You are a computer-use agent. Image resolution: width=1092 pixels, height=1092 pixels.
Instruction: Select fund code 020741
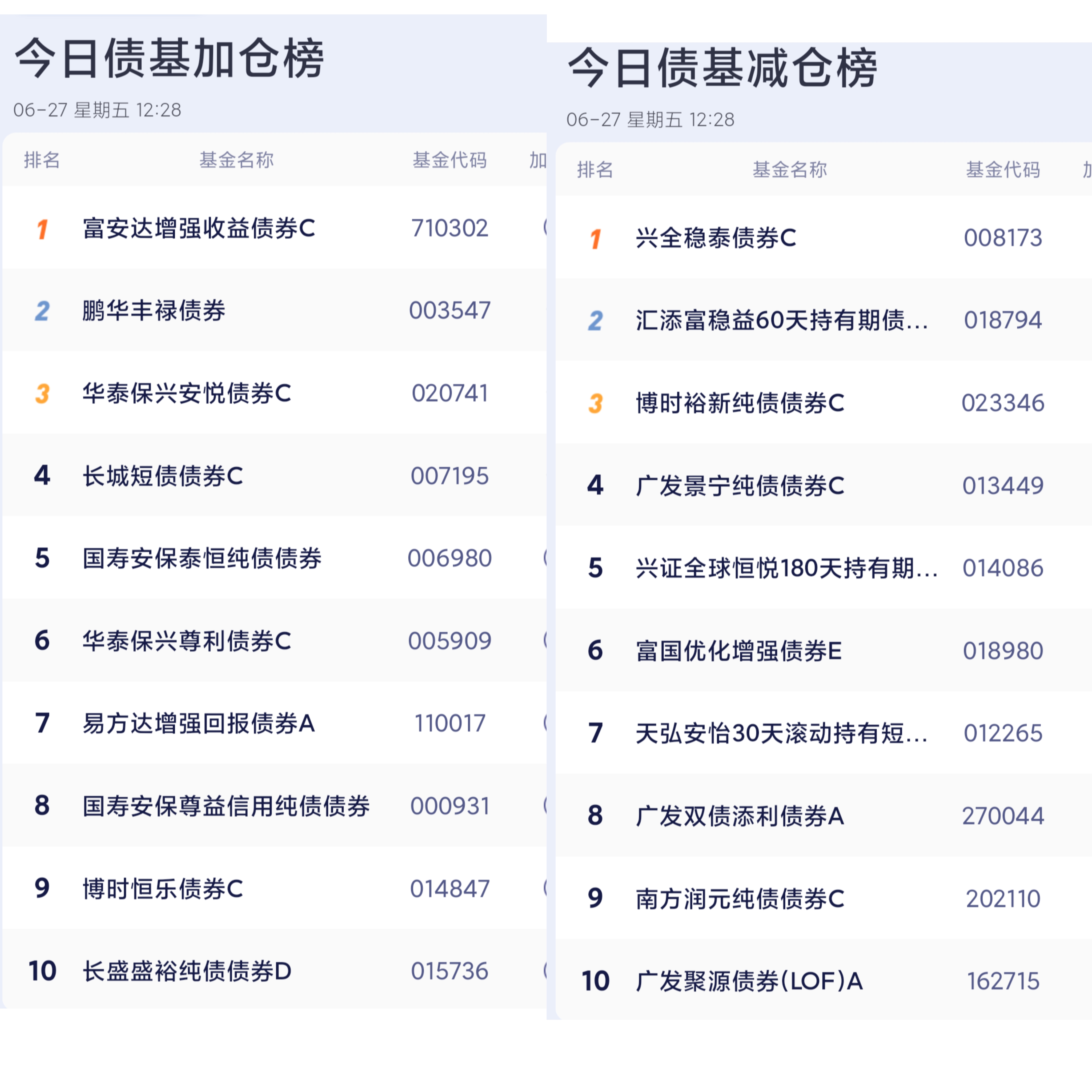(x=449, y=394)
